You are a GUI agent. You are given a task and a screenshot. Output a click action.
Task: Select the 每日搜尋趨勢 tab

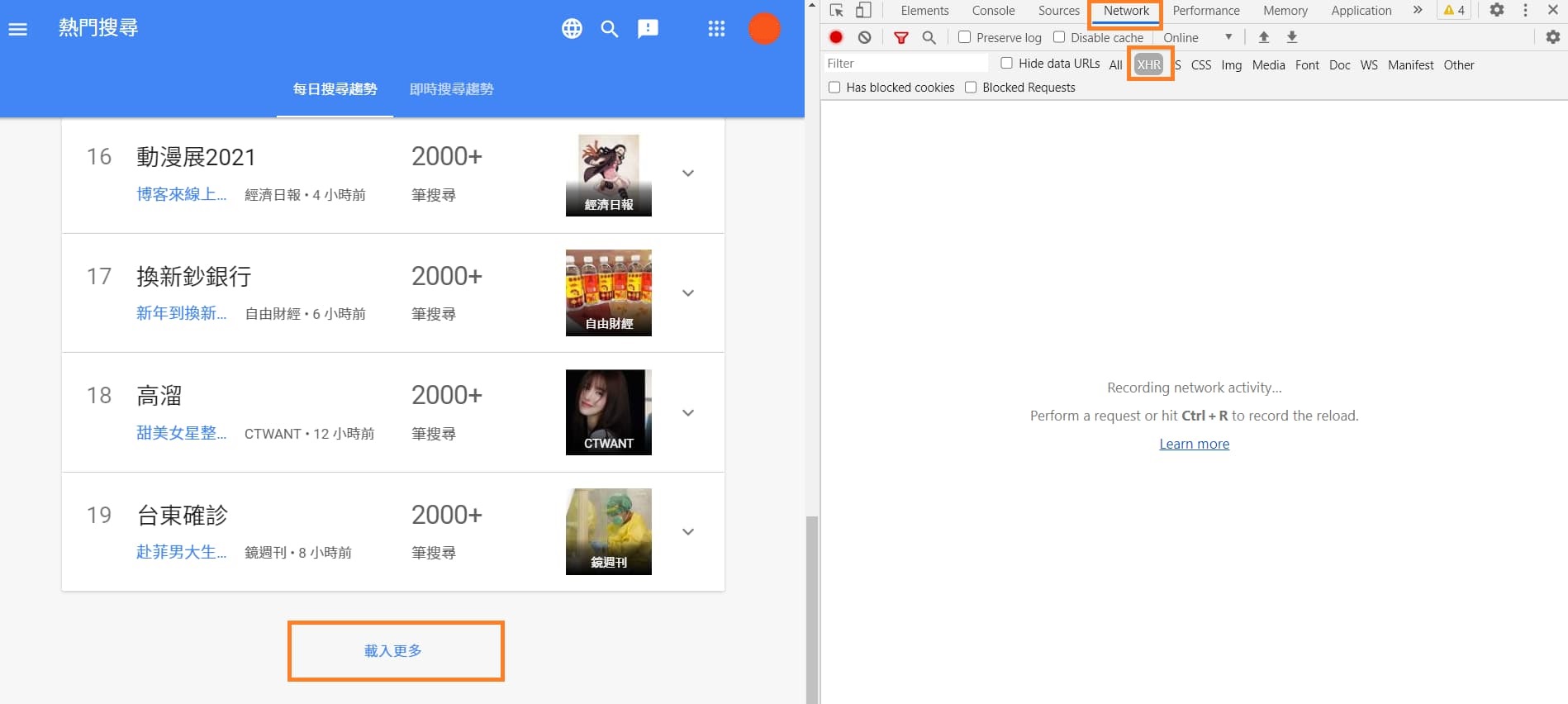(335, 89)
